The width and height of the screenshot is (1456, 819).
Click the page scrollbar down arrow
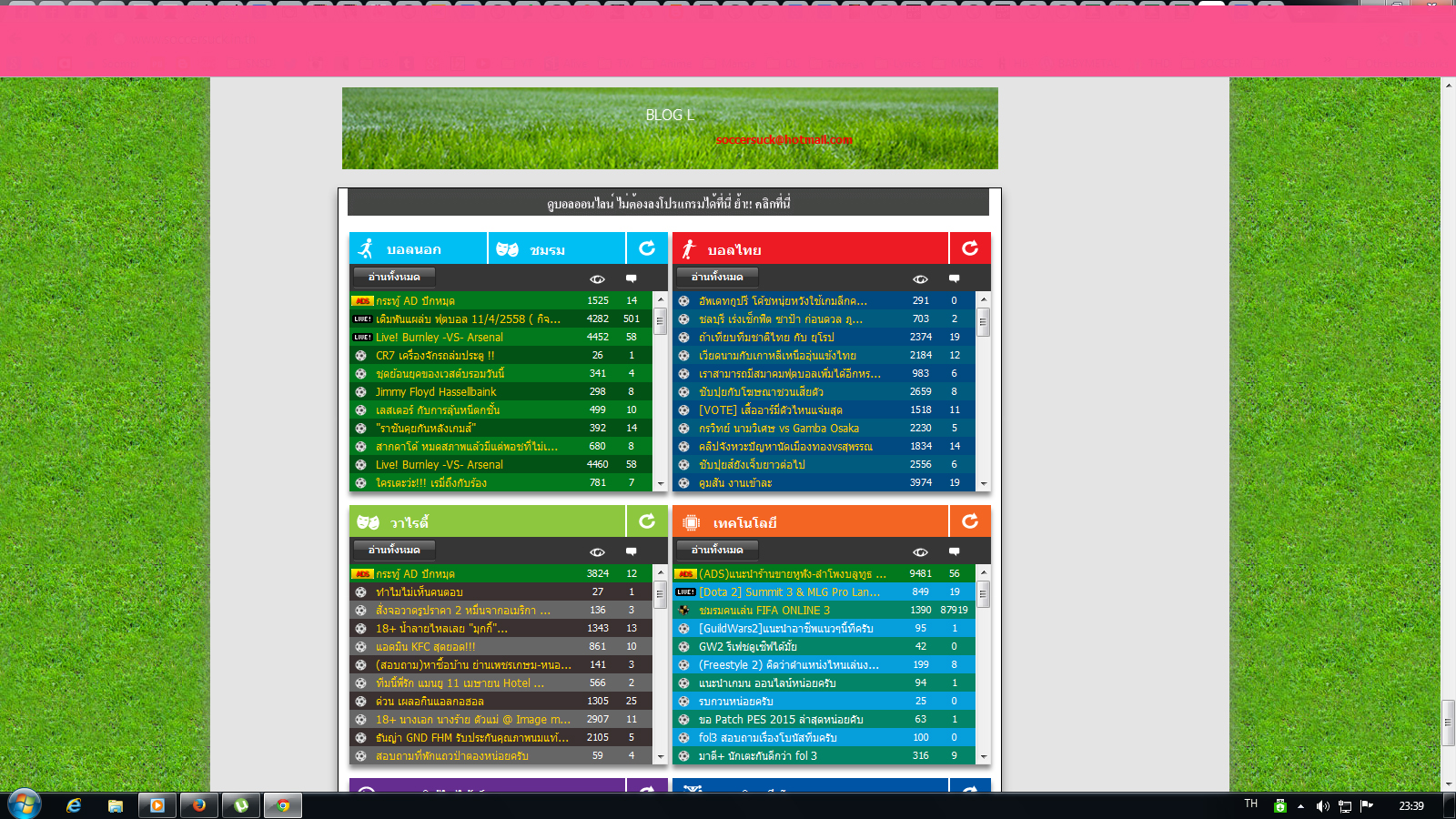click(x=1448, y=784)
